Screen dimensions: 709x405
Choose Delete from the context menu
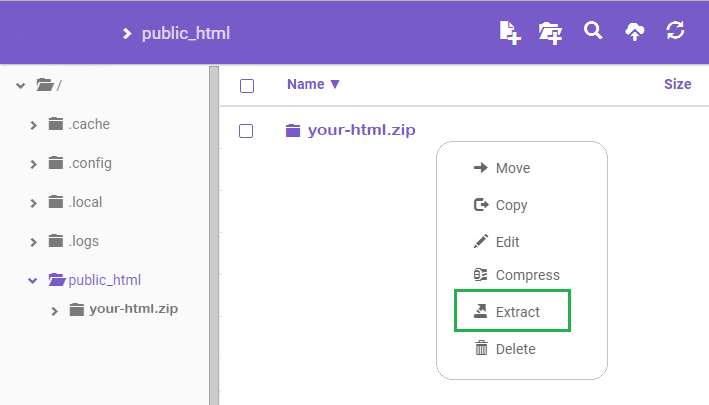[x=514, y=349]
